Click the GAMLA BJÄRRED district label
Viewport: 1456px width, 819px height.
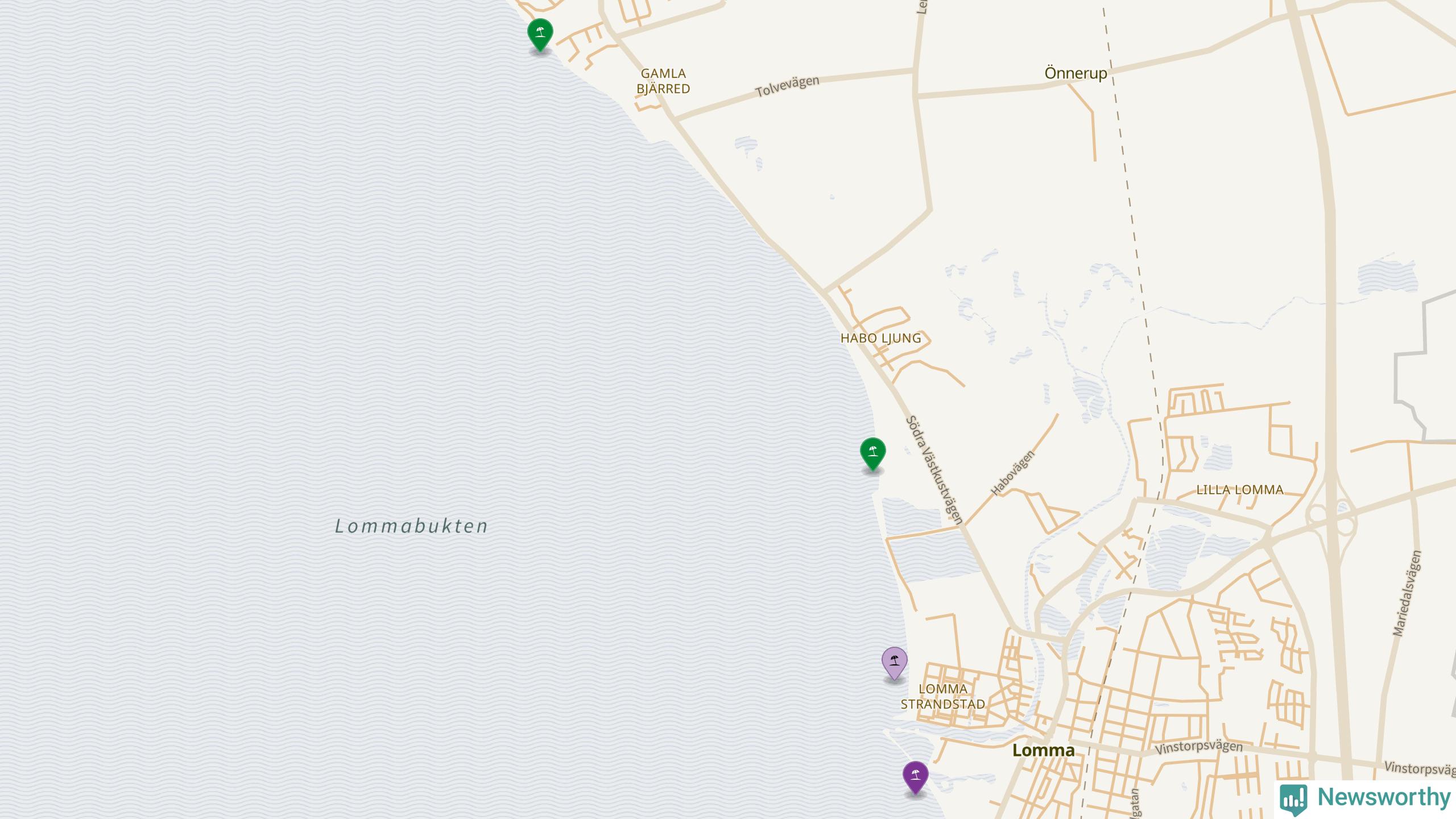(x=663, y=81)
